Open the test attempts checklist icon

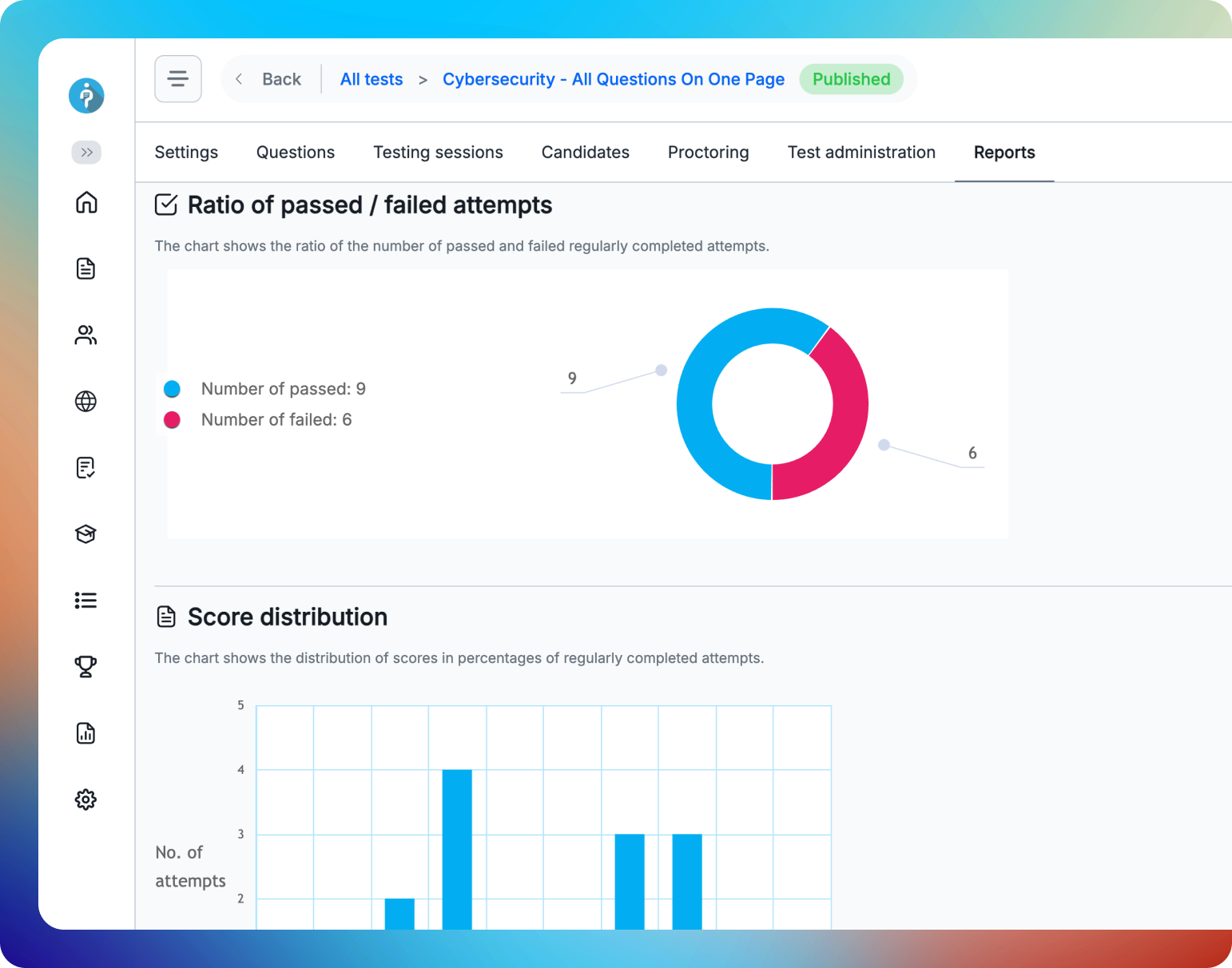click(x=85, y=468)
